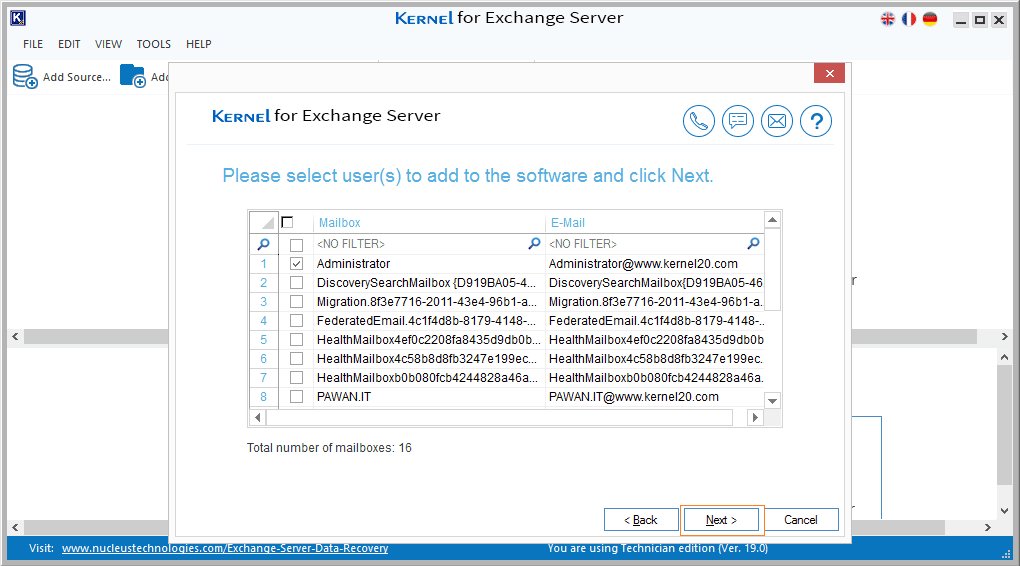Click the Add Source database icon
The height and width of the screenshot is (566, 1020).
[x=25, y=76]
